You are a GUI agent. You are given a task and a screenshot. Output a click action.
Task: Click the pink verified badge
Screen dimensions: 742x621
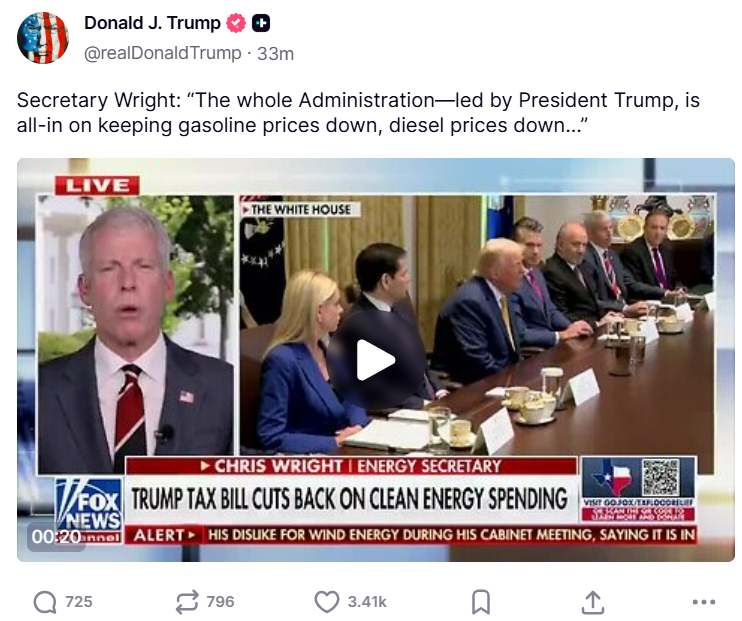[x=236, y=23]
